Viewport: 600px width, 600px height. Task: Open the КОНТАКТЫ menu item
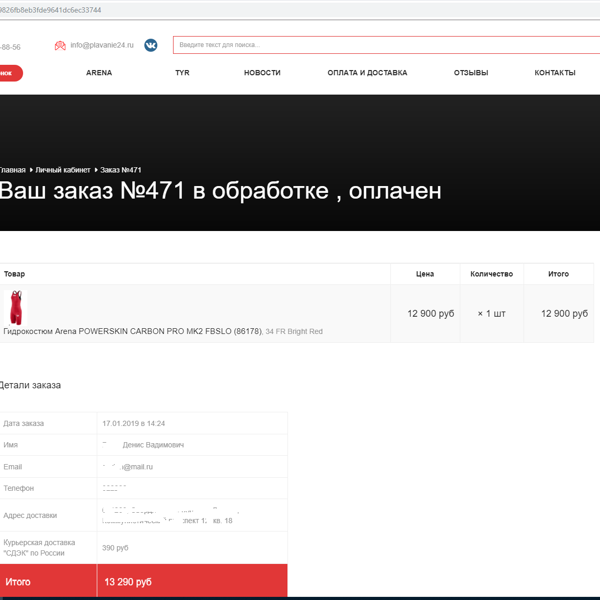[555, 73]
